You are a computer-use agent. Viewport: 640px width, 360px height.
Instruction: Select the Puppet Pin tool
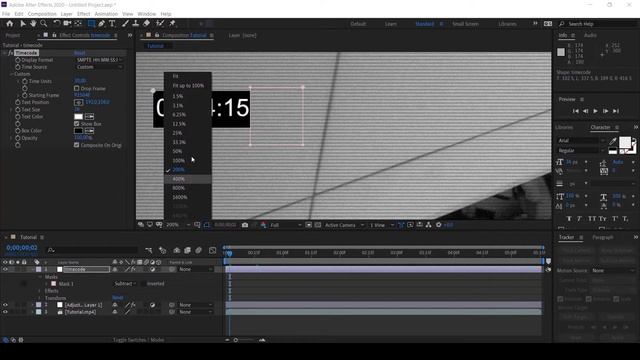tap(172, 24)
